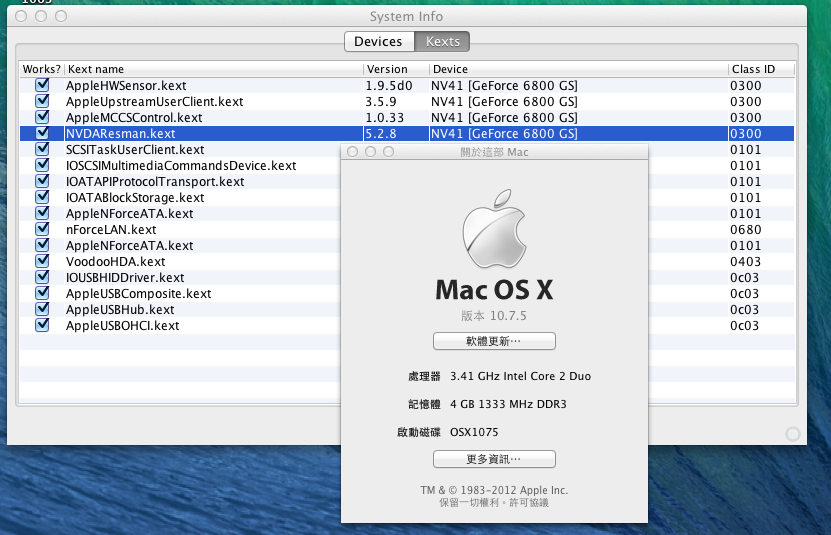Click 4 GB 1333 MHz DDR3 text
Viewport: 831px width, 535px height.
(x=508, y=405)
